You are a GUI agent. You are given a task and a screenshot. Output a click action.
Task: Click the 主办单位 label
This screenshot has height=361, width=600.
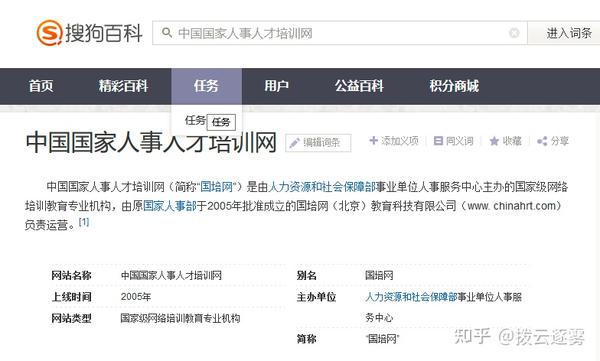[316, 297]
